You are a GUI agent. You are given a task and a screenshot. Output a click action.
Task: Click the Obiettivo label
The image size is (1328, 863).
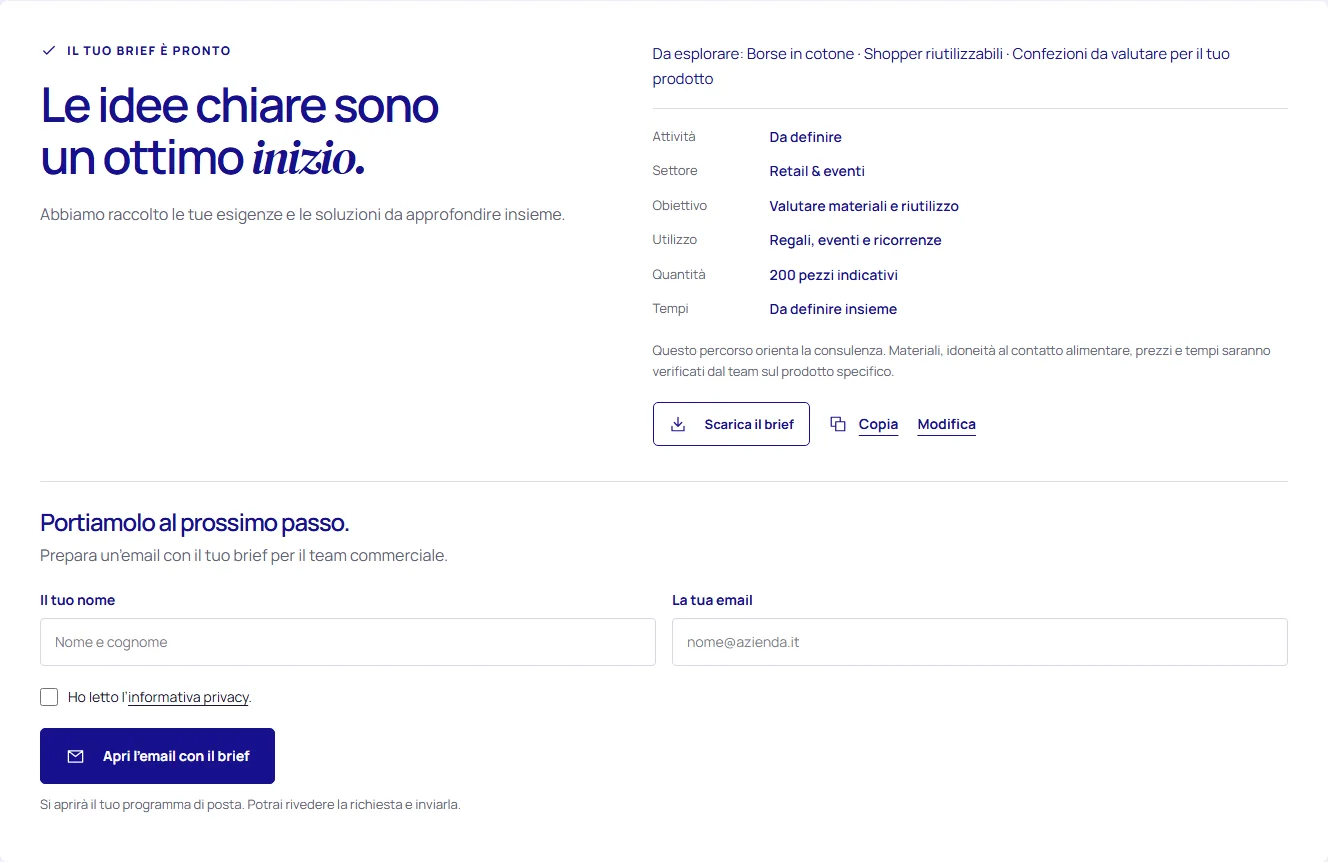tap(680, 205)
